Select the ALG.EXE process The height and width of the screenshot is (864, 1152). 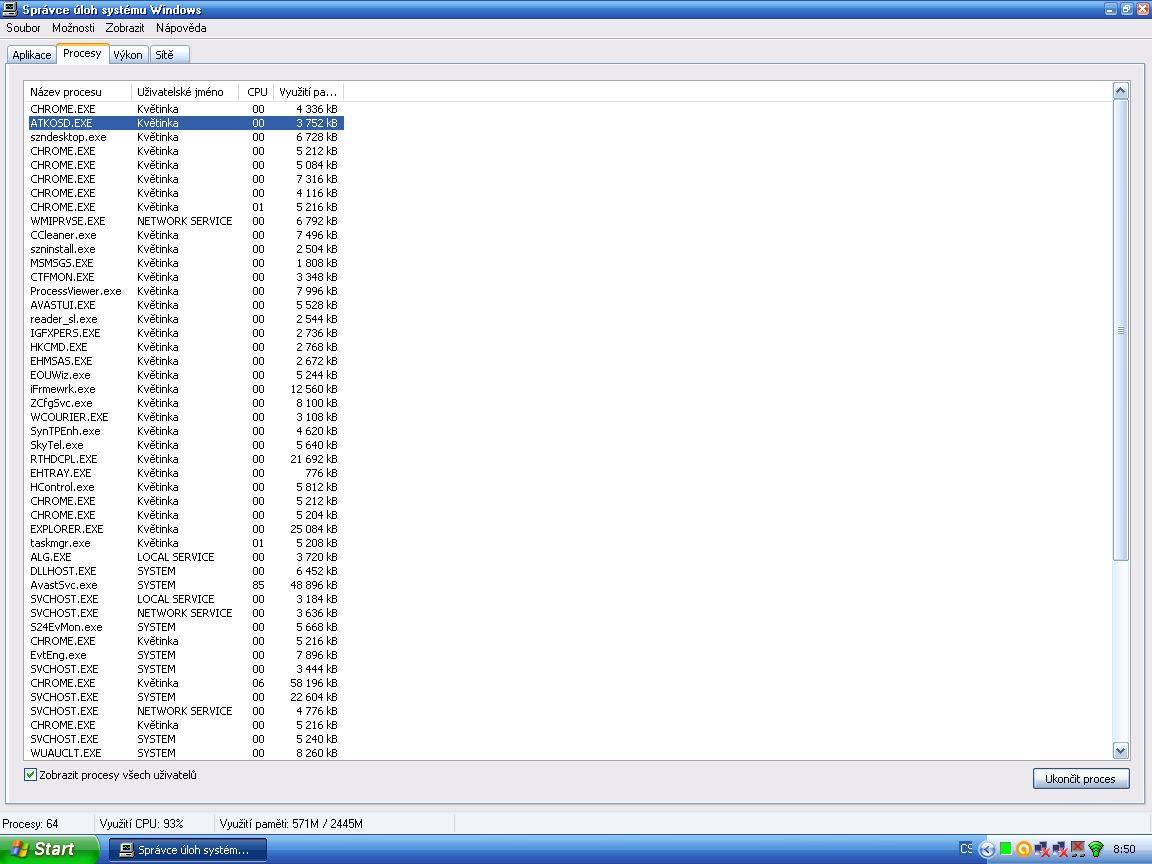186,557
